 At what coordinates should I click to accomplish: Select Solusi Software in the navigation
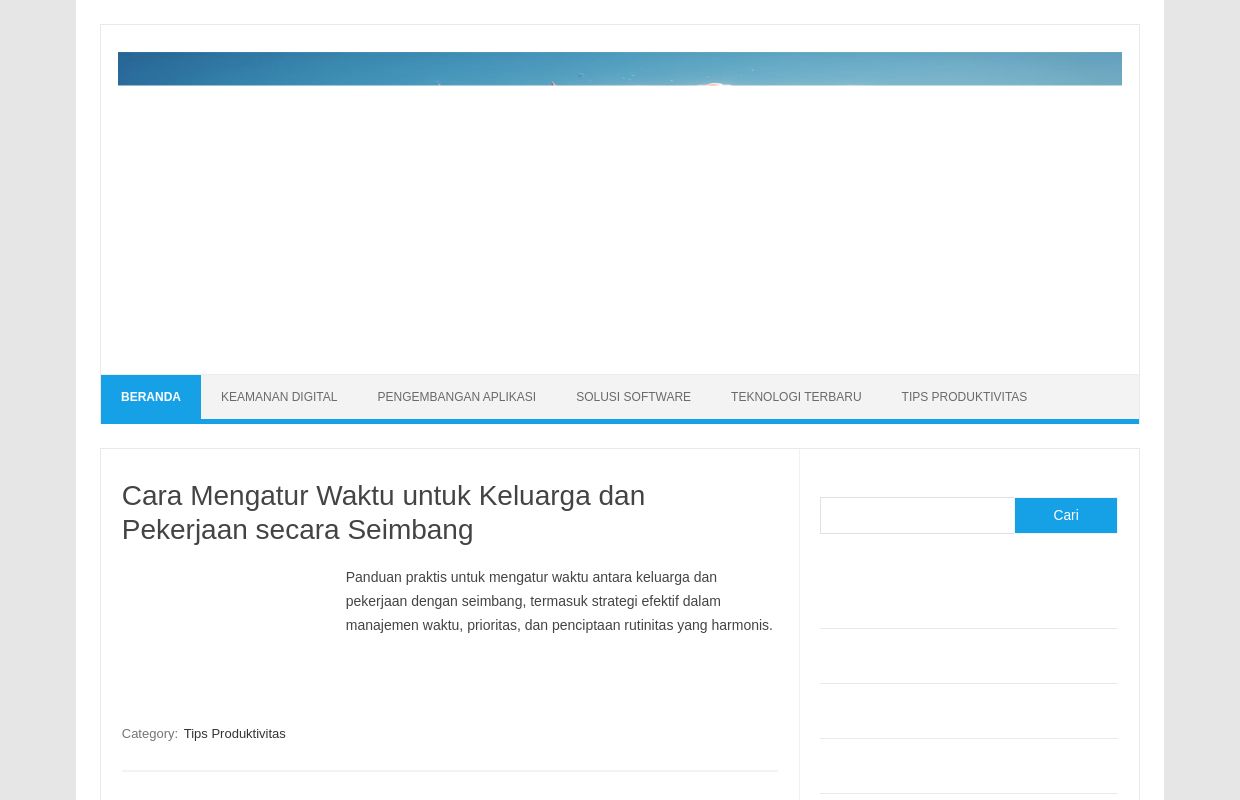pyautogui.click(x=633, y=397)
